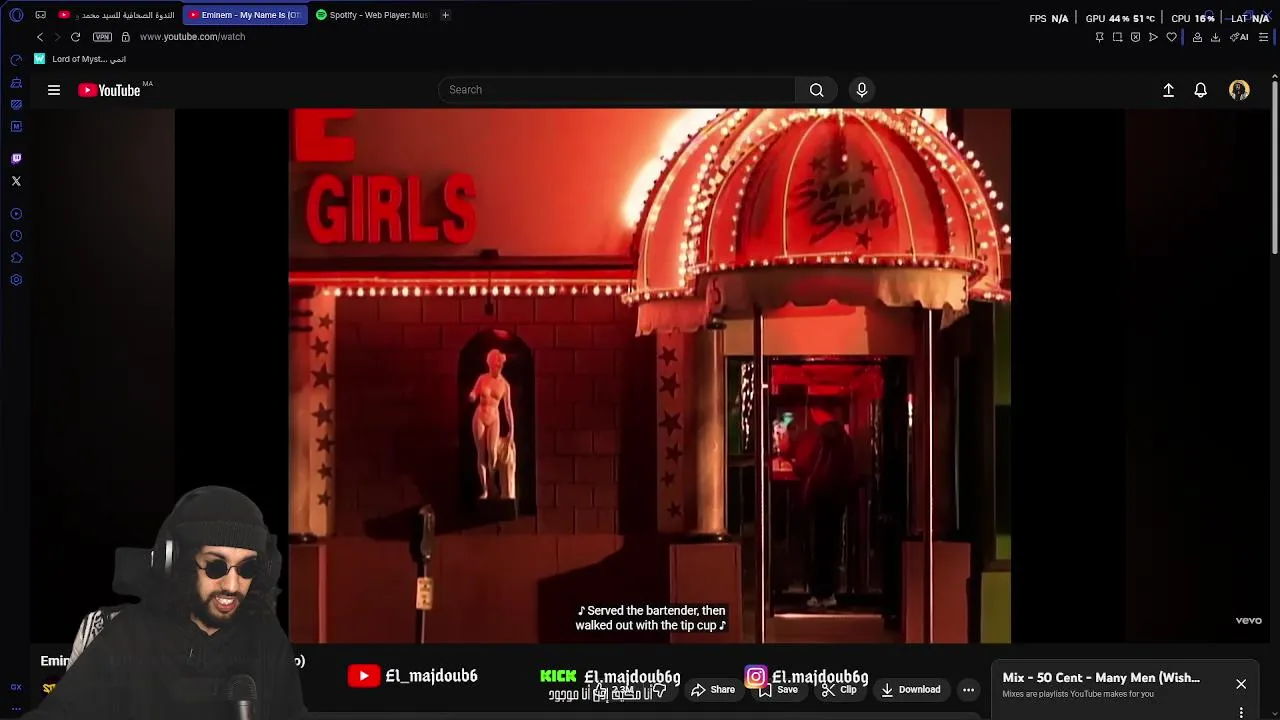Open the mix panel three-dots menu
The width and height of the screenshot is (1280, 720).
tap(1241, 712)
